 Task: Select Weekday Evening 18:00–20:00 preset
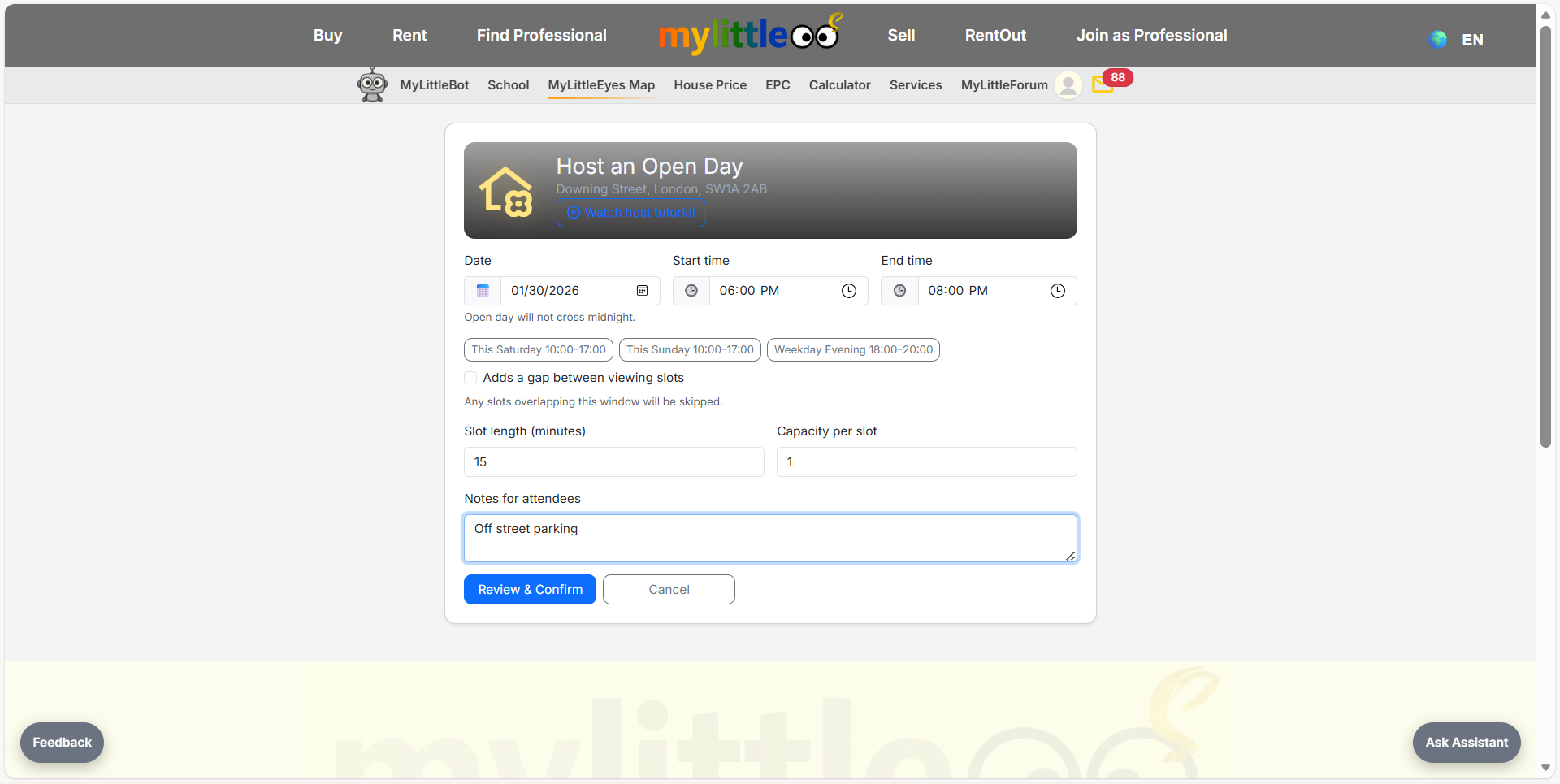point(853,350)
